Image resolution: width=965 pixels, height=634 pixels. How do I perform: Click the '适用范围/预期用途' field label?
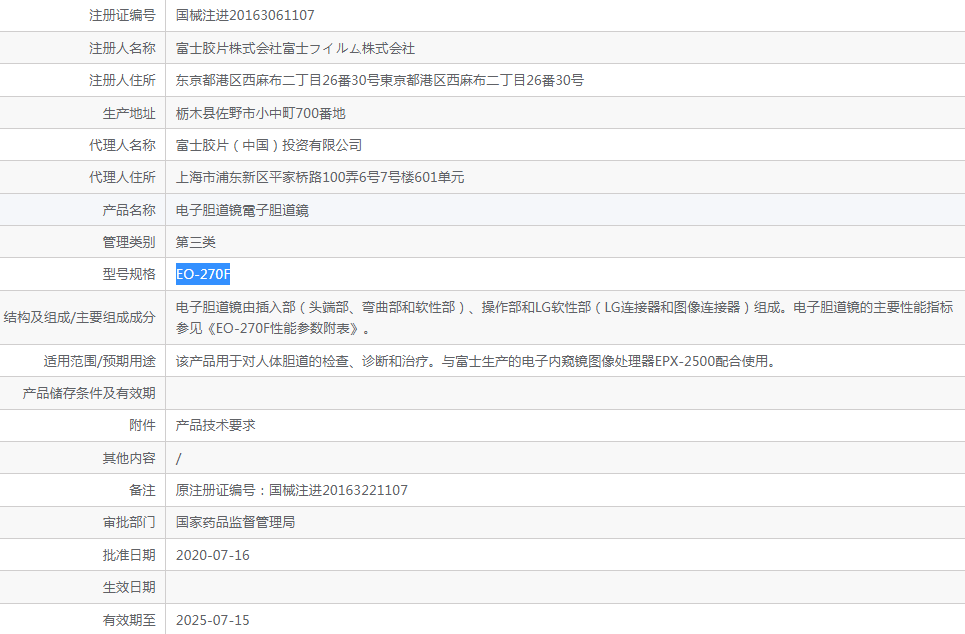pos(99,361)
